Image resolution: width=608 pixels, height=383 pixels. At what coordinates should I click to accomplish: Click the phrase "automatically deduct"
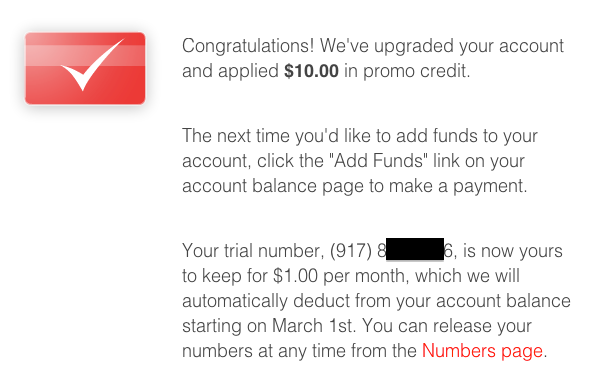coord(266,301)
